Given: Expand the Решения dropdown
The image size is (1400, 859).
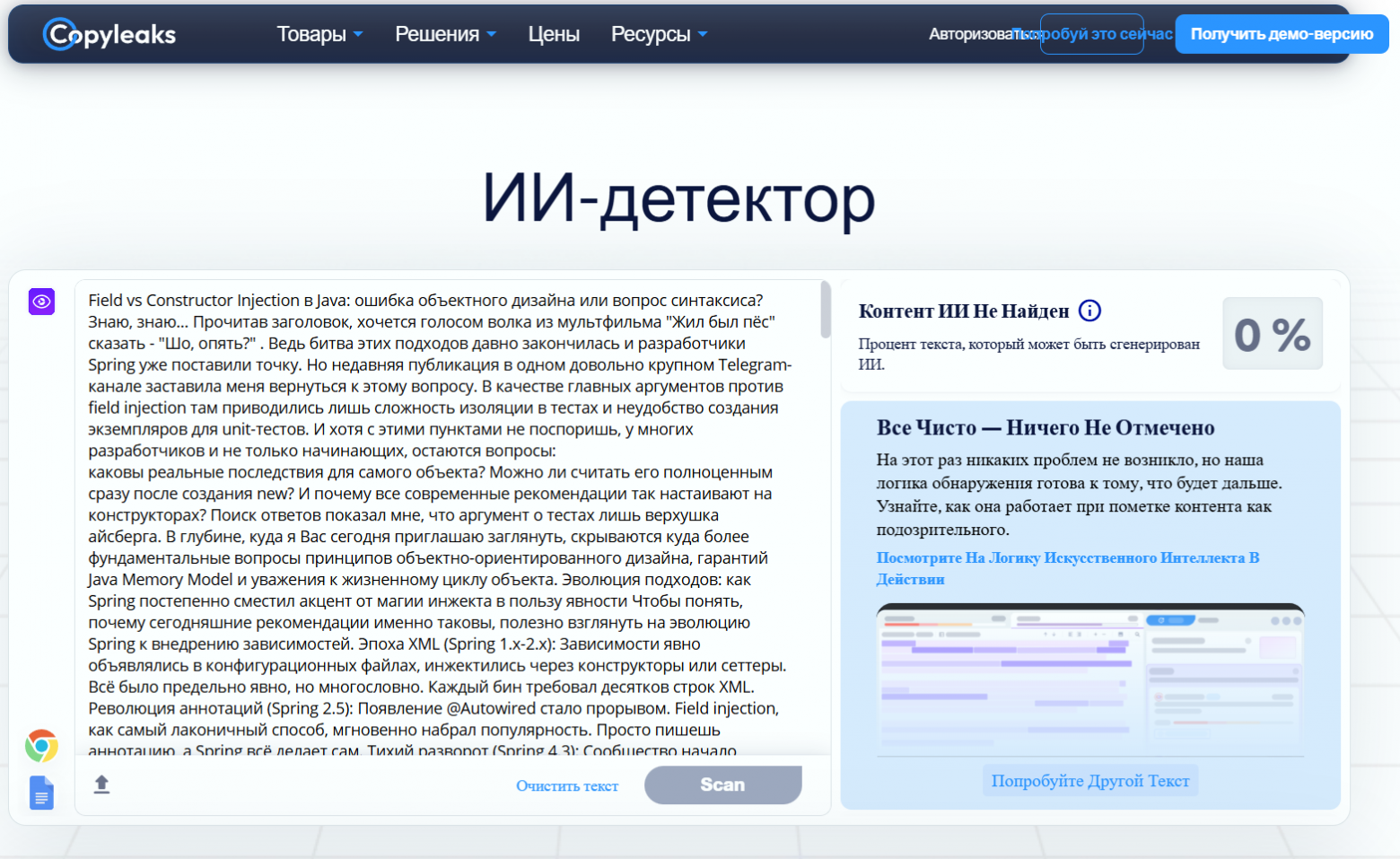Looking at the screenshot, I should coord(445,33).
